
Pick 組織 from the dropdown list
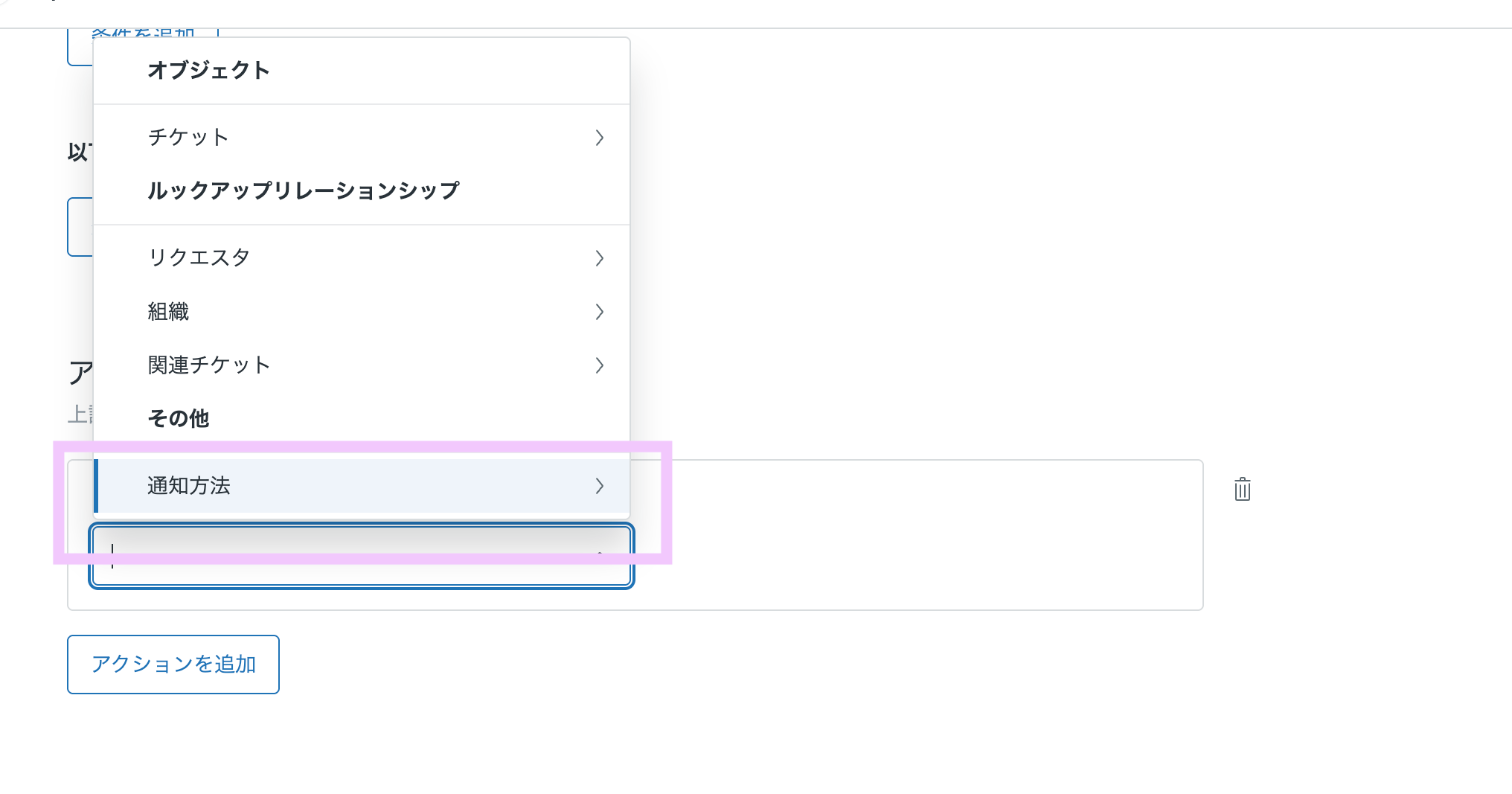click(x=169, y=312)
